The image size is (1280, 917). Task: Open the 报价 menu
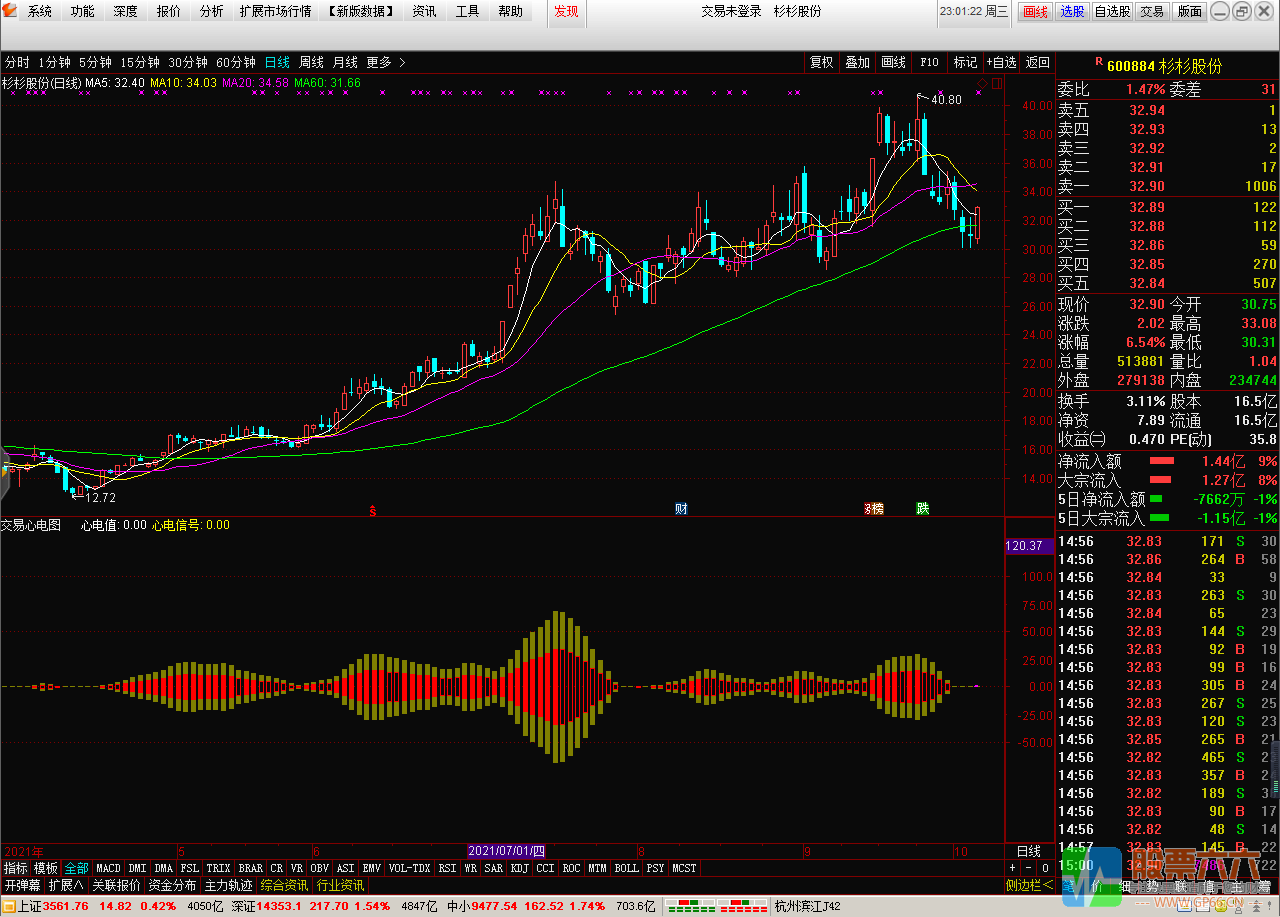pos(168,12)
